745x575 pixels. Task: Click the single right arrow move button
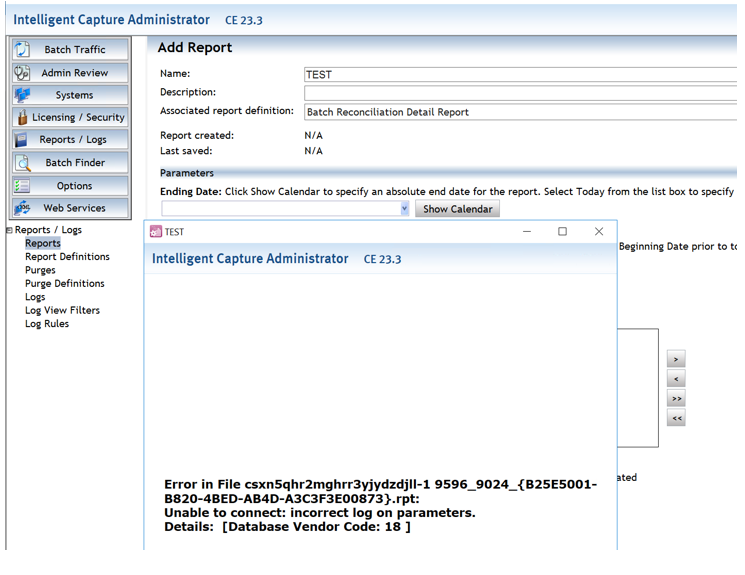[x=676, y=359]
